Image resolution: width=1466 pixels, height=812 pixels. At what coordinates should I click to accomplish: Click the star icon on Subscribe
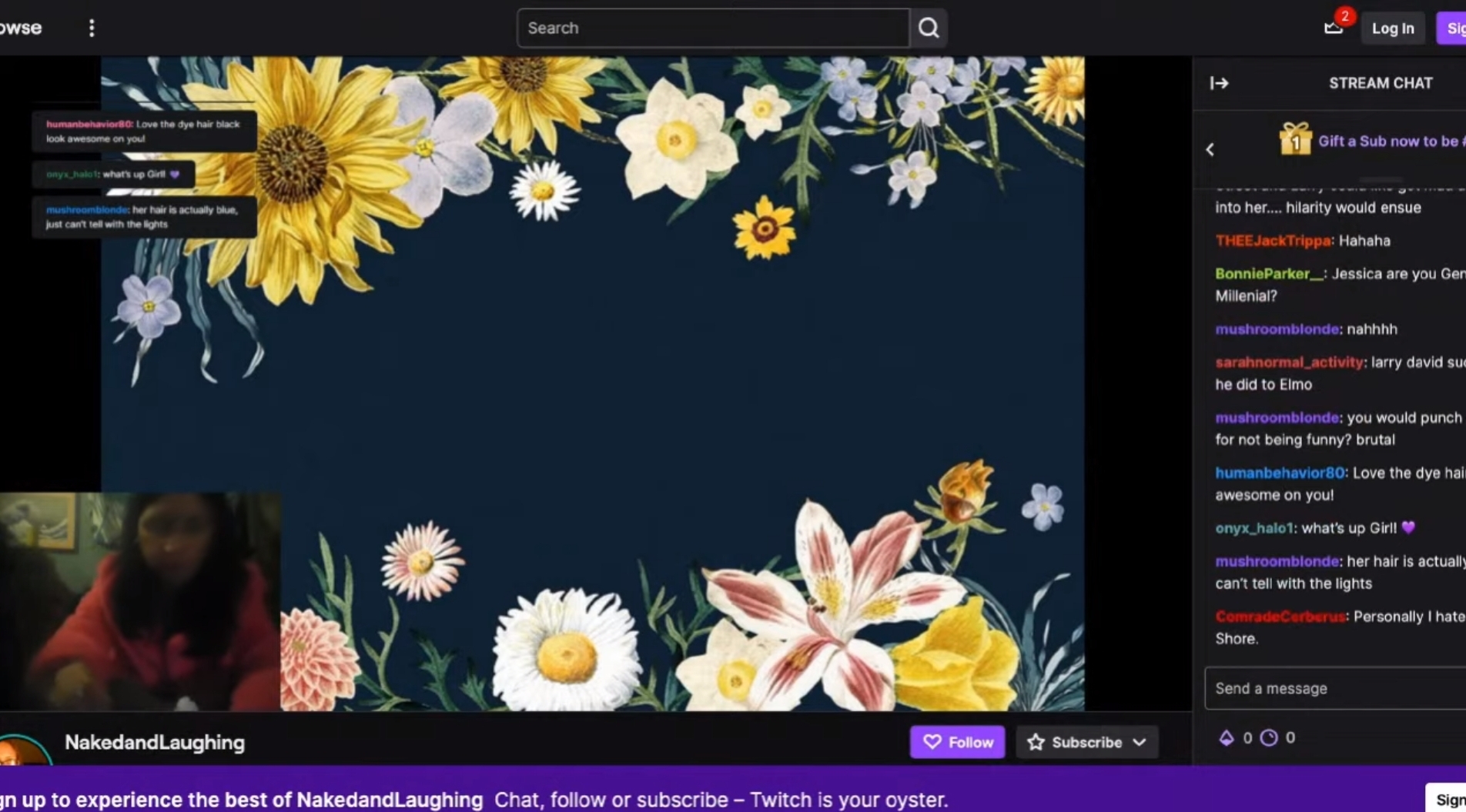pos(1036,742)
